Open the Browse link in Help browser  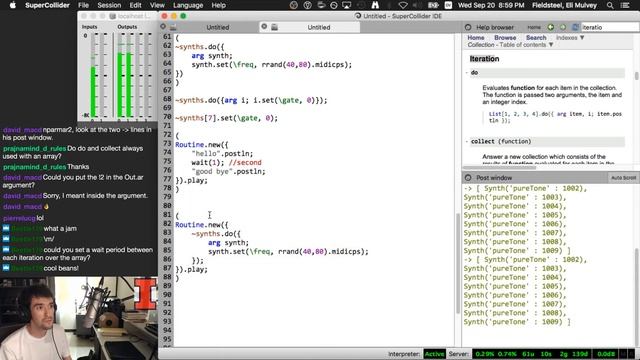[x=505, y=38]
